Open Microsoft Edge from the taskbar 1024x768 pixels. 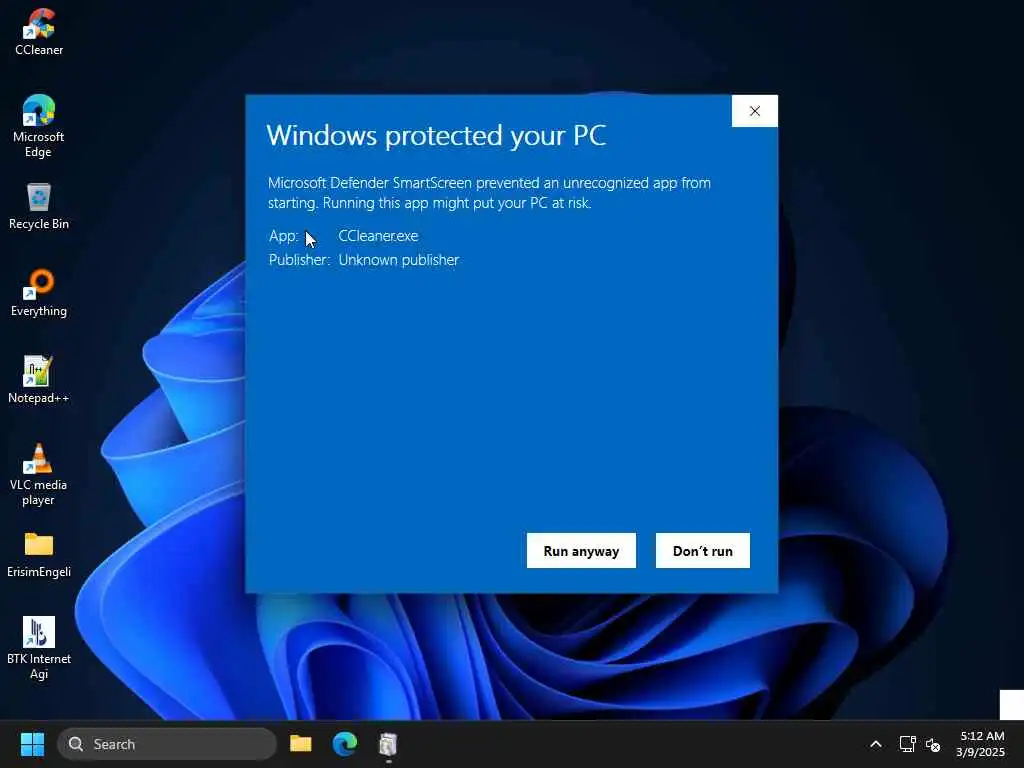point(344,744)
